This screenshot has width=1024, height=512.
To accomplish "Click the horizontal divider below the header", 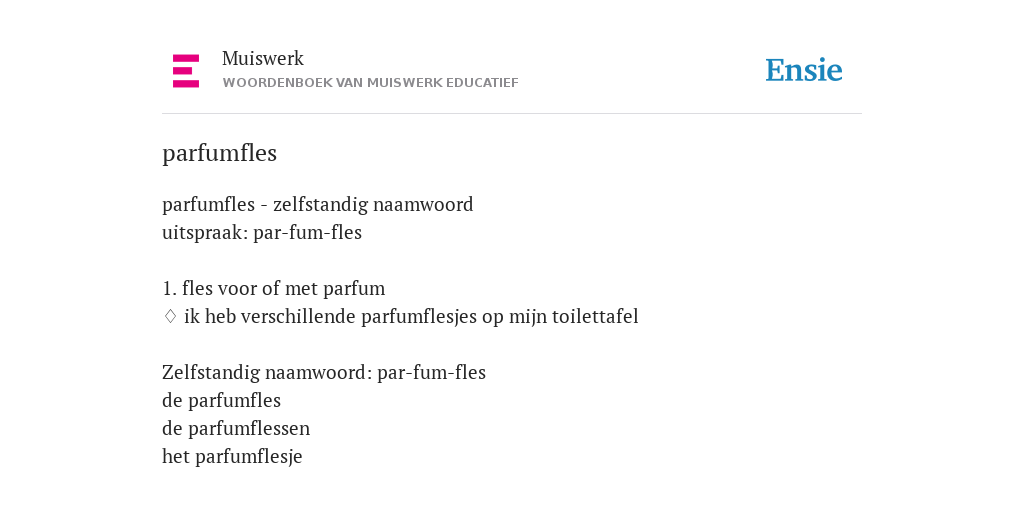I will click(x=512, y=114).
